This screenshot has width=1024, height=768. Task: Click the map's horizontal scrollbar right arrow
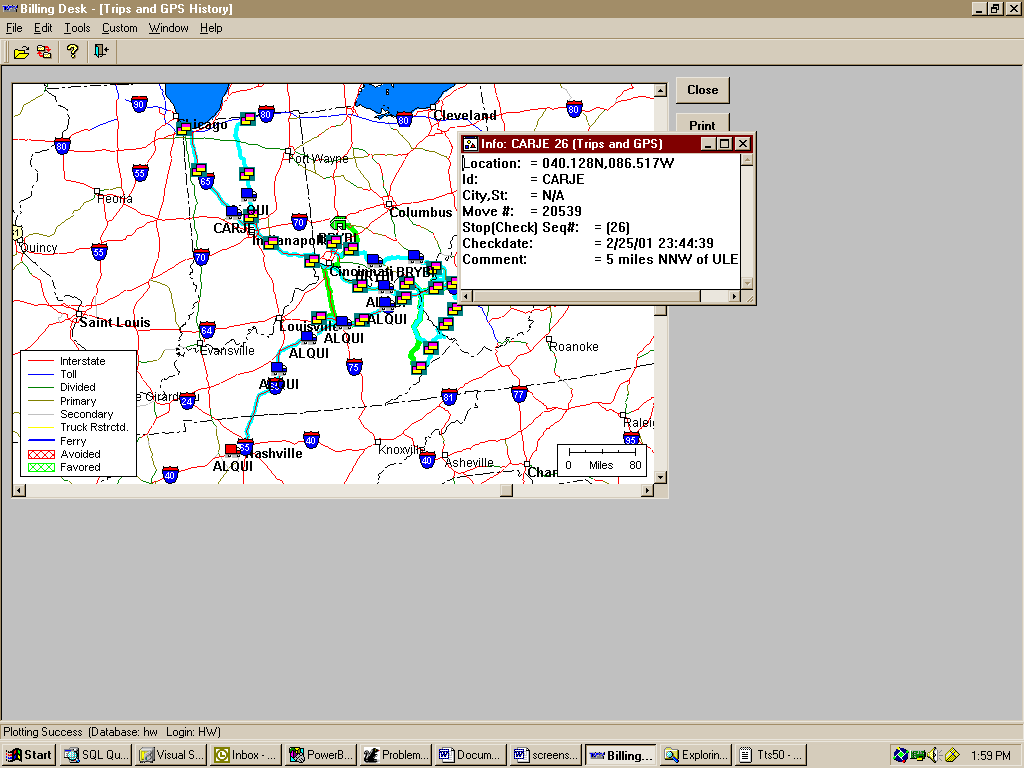pyautogui.click(x=647, y=491)
